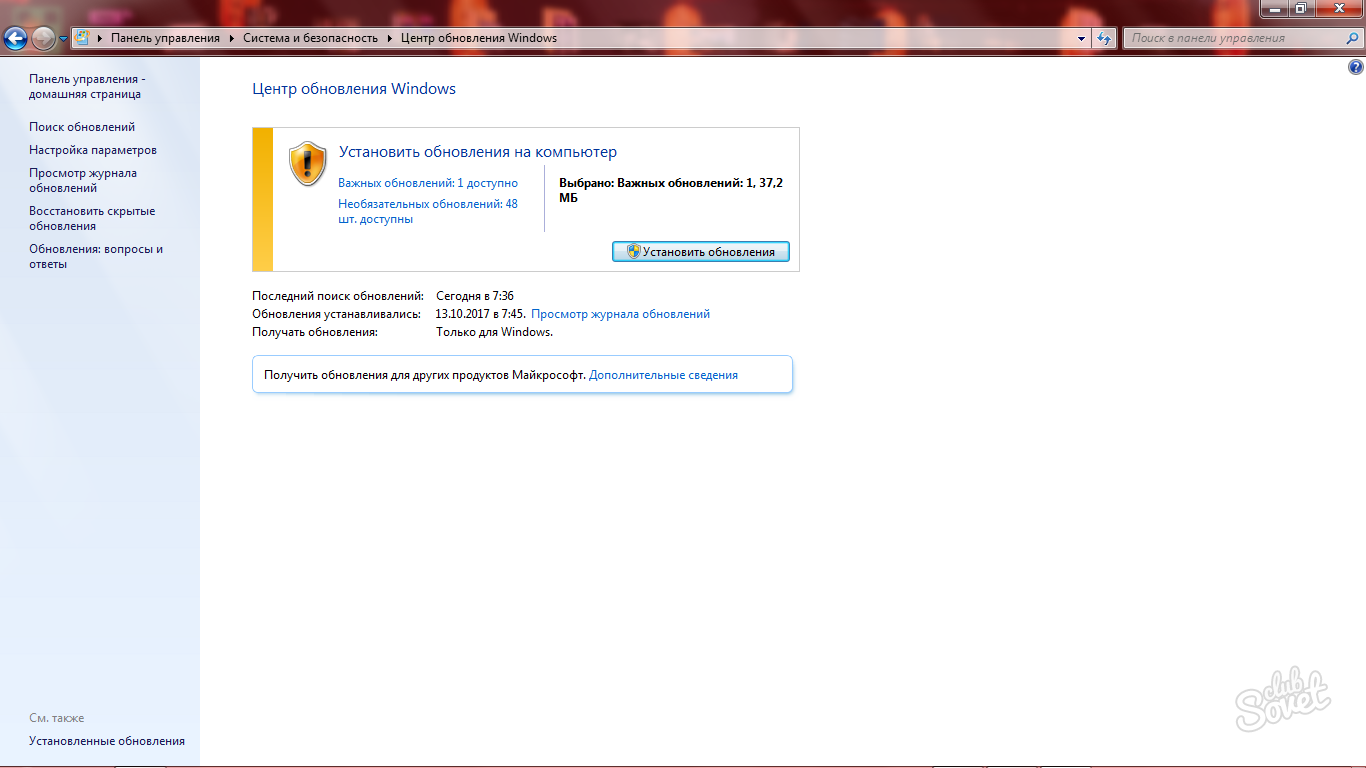Viewport: 1366px width, 768px height.
Task: Click the value 'Только для Windows.'
Action: (x=494, y=331)
